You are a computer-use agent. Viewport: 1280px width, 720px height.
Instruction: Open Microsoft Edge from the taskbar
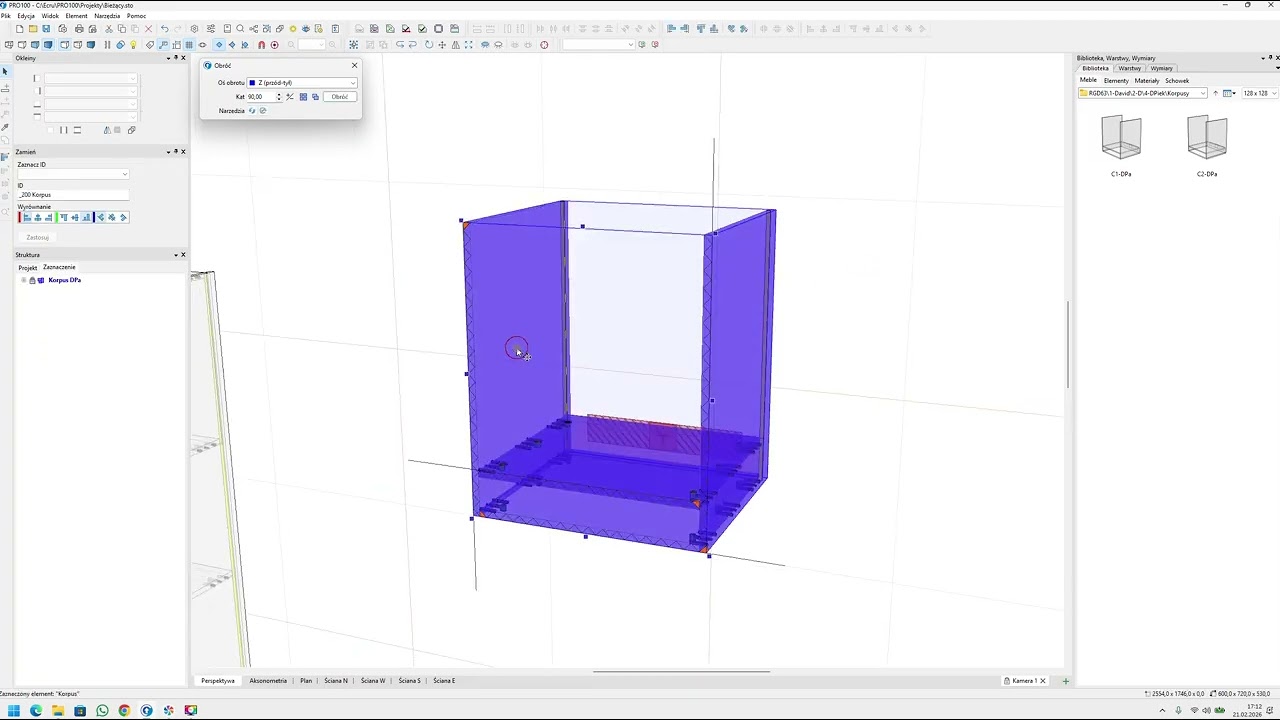coord(36,711)
